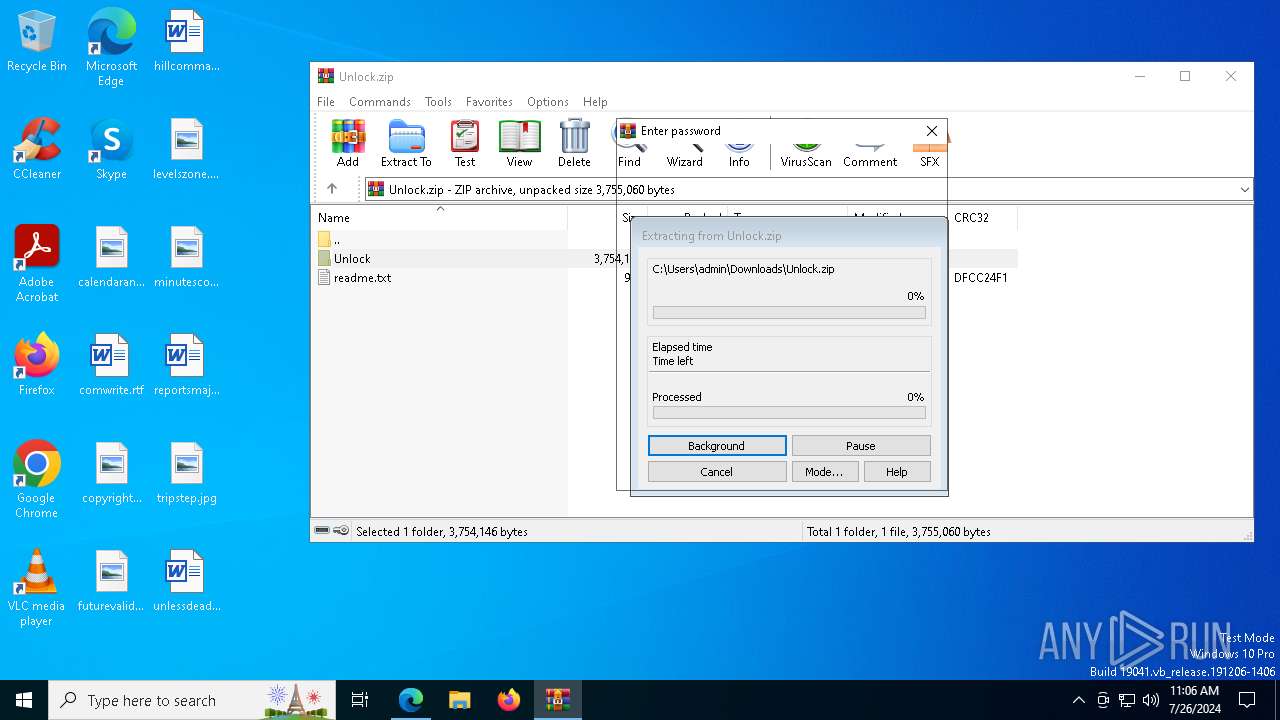Screen dimensions: 1280x720
Task: Open the File menu
Action: click(x=326, y=102)
